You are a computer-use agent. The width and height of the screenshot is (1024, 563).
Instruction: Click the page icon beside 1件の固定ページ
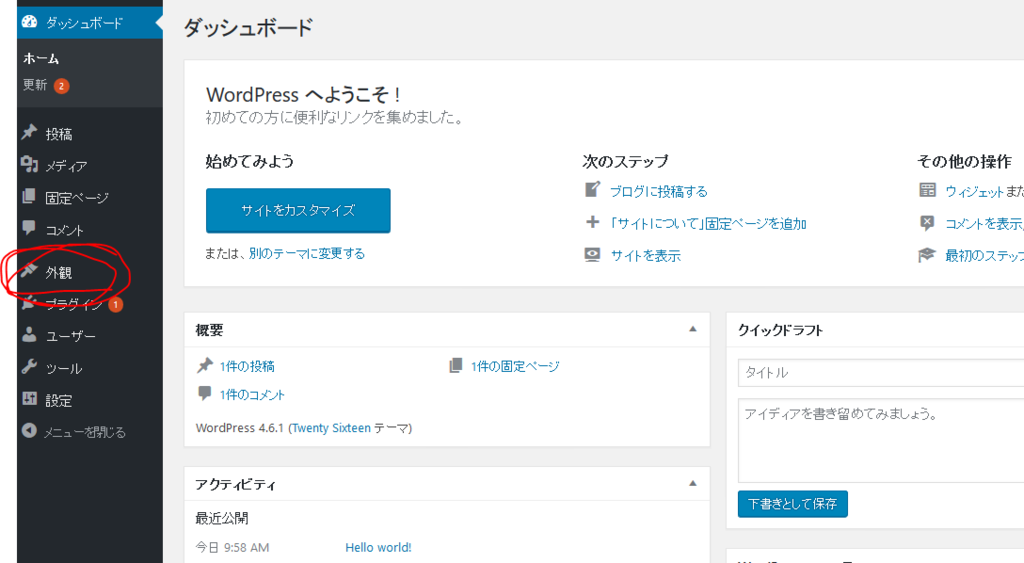pos(456,365)
